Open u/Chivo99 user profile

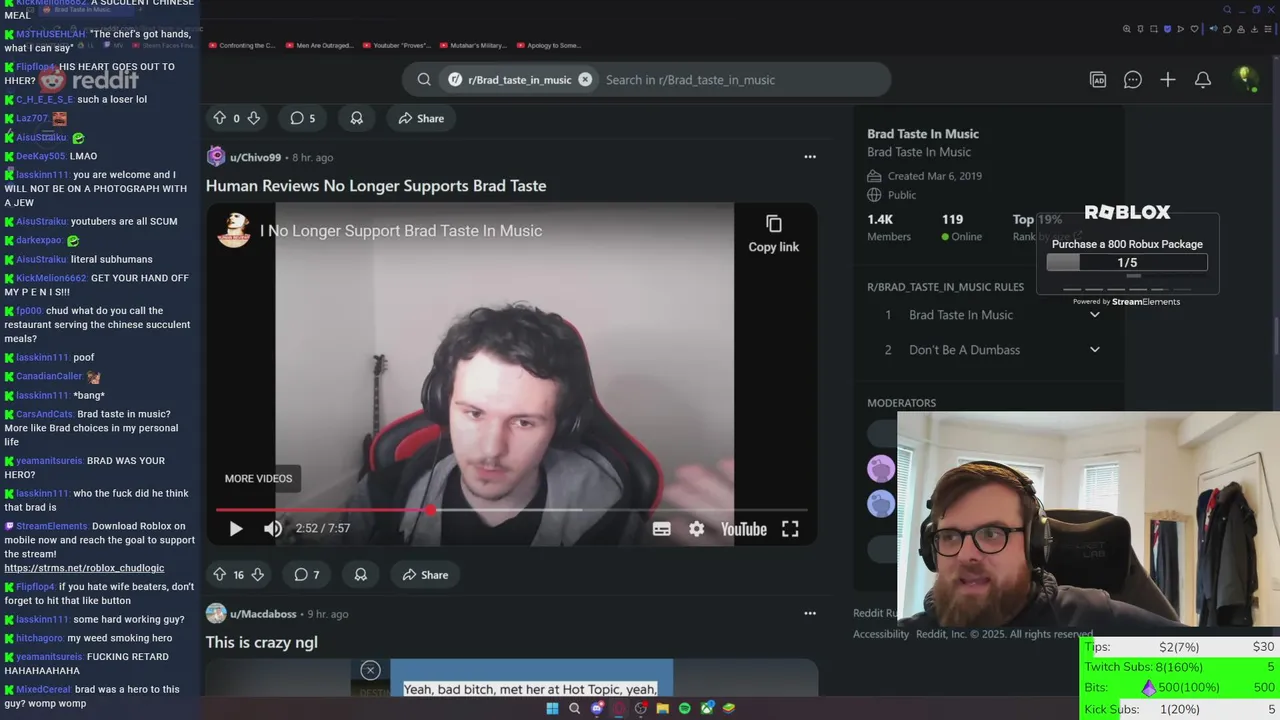pos(255,157)
